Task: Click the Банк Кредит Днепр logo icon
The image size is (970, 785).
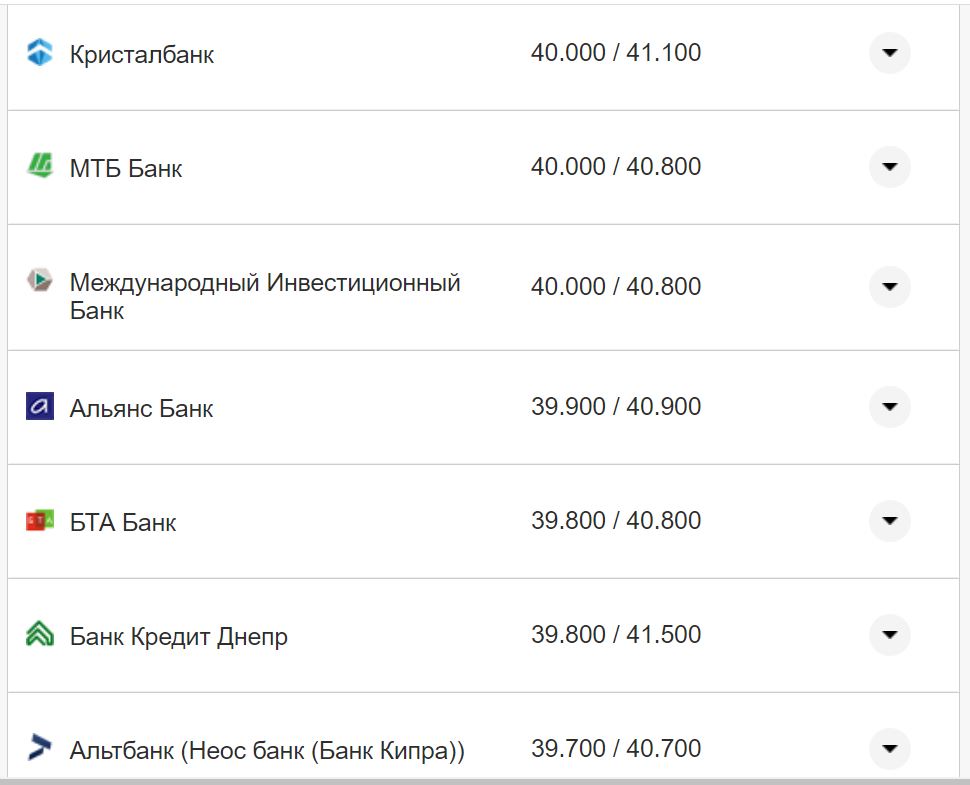Action: tap(39, 634)
